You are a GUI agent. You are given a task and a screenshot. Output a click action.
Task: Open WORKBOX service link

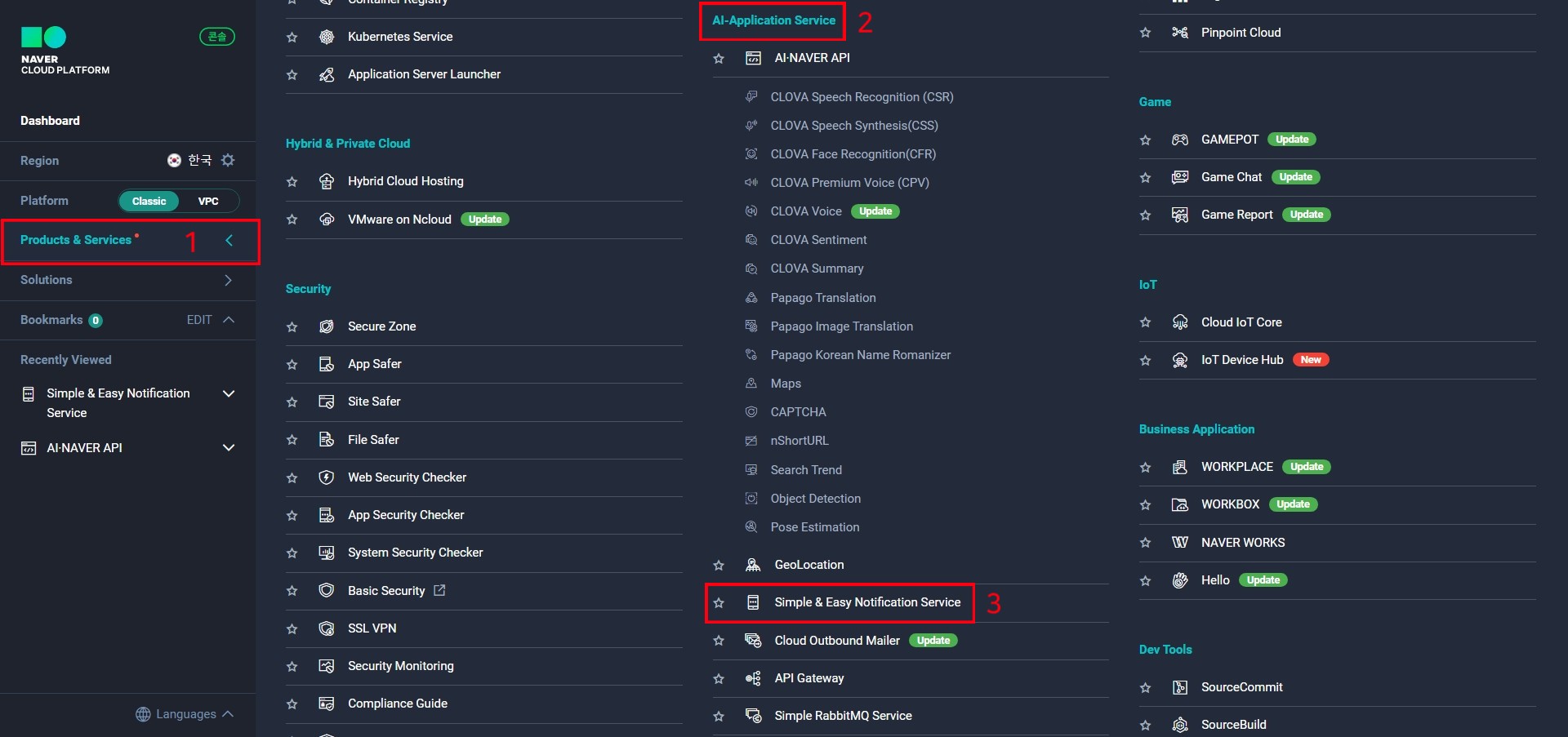click(x=1230, y=504)
